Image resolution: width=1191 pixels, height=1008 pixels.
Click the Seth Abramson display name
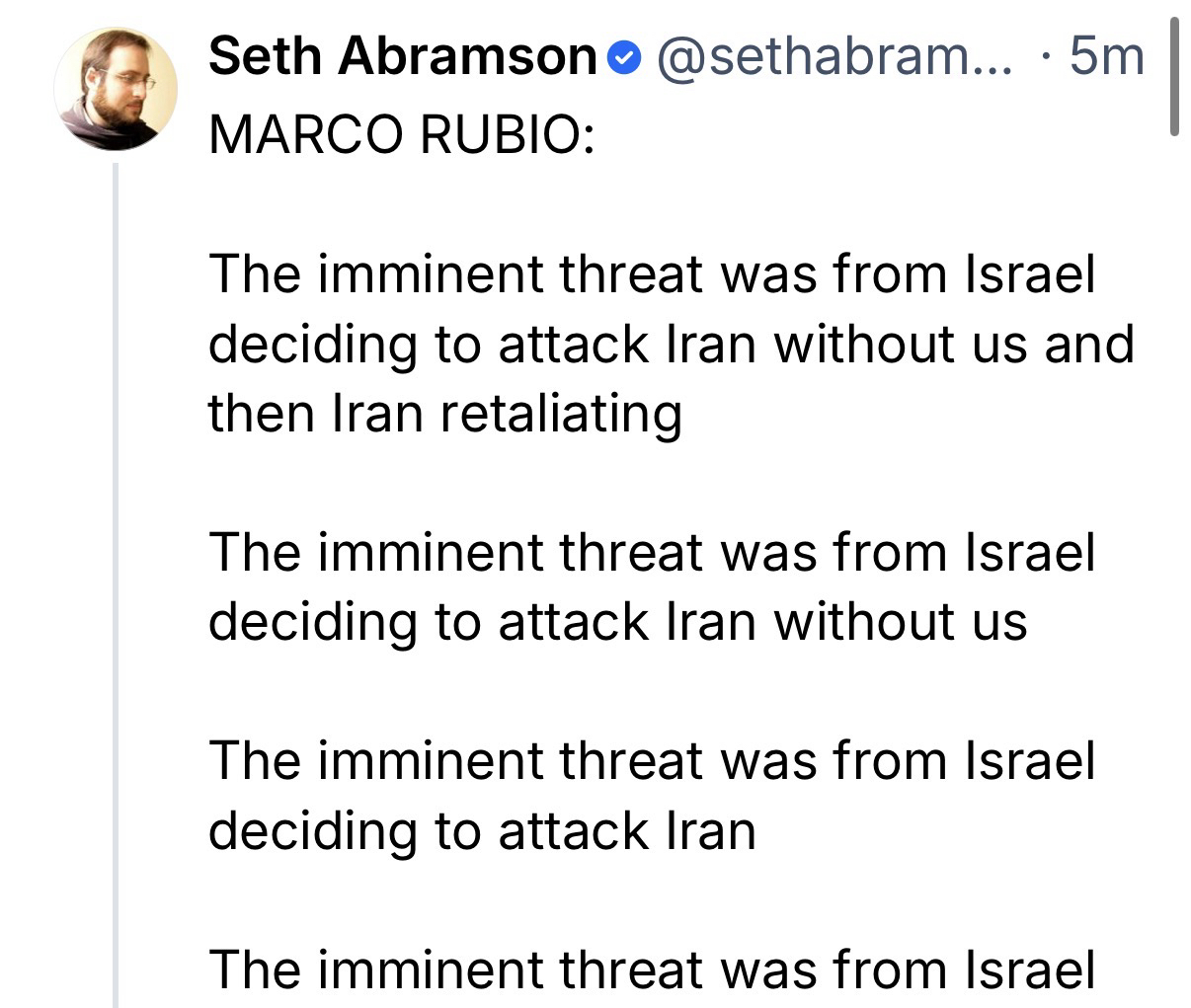click(x=403, y=56)
